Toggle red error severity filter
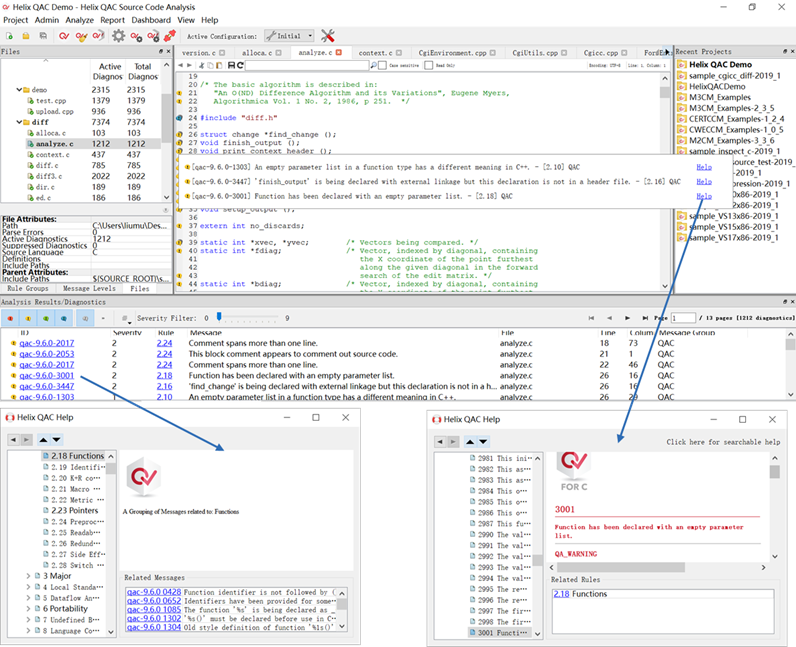 (x=10, y=318)
